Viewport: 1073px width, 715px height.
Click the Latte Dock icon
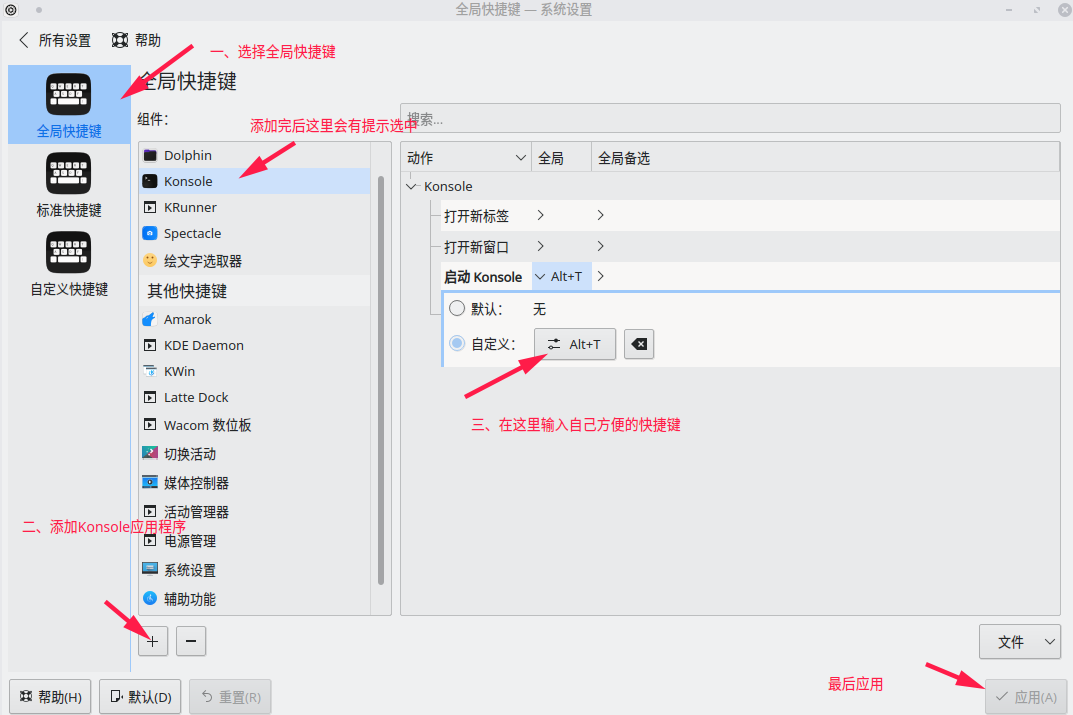pyautogui.click(x=150, y=398)
